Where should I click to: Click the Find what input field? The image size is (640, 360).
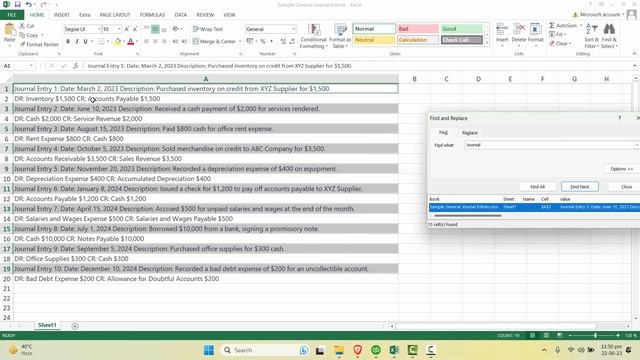549,145
